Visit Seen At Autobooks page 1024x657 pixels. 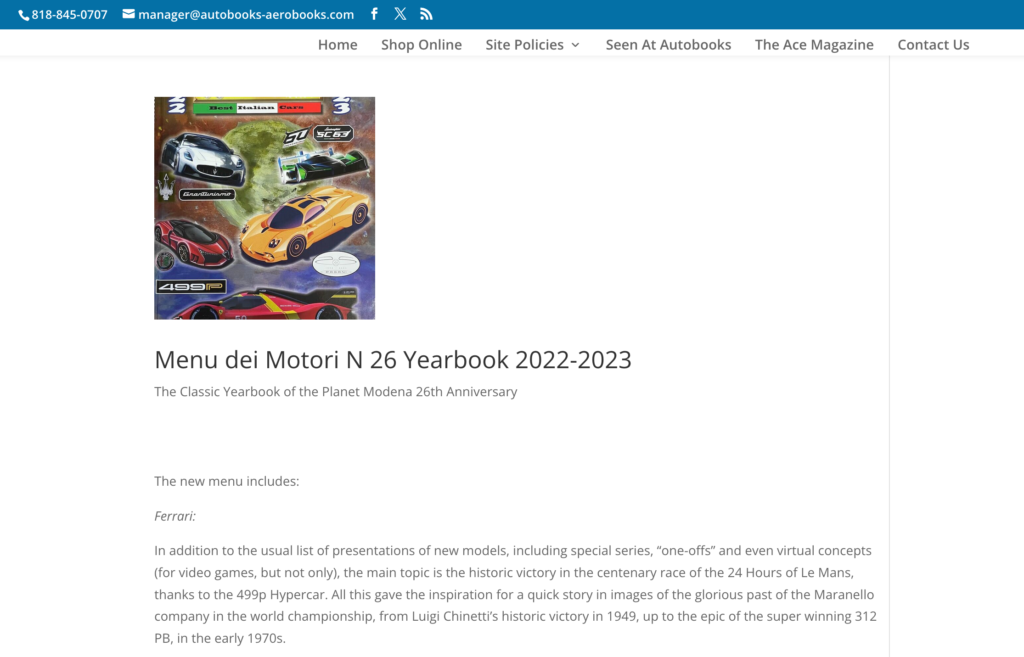click(x=668, y=44)
